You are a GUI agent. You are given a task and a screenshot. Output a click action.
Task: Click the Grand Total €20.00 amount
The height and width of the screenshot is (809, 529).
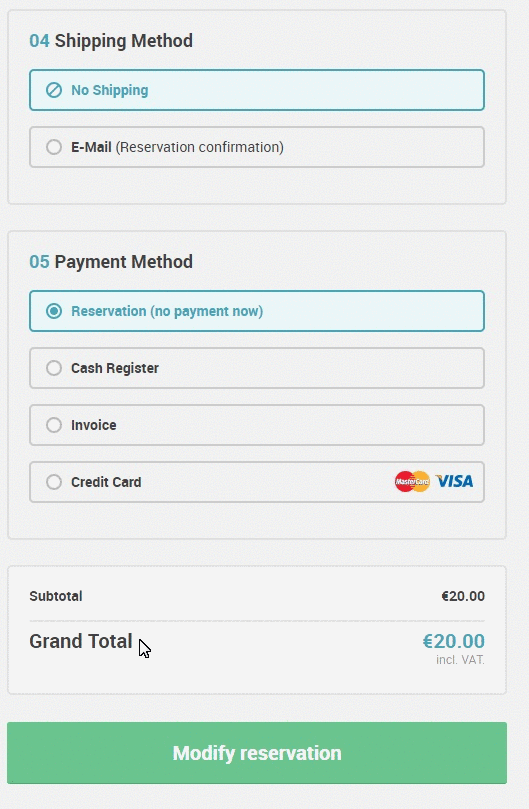454,641
